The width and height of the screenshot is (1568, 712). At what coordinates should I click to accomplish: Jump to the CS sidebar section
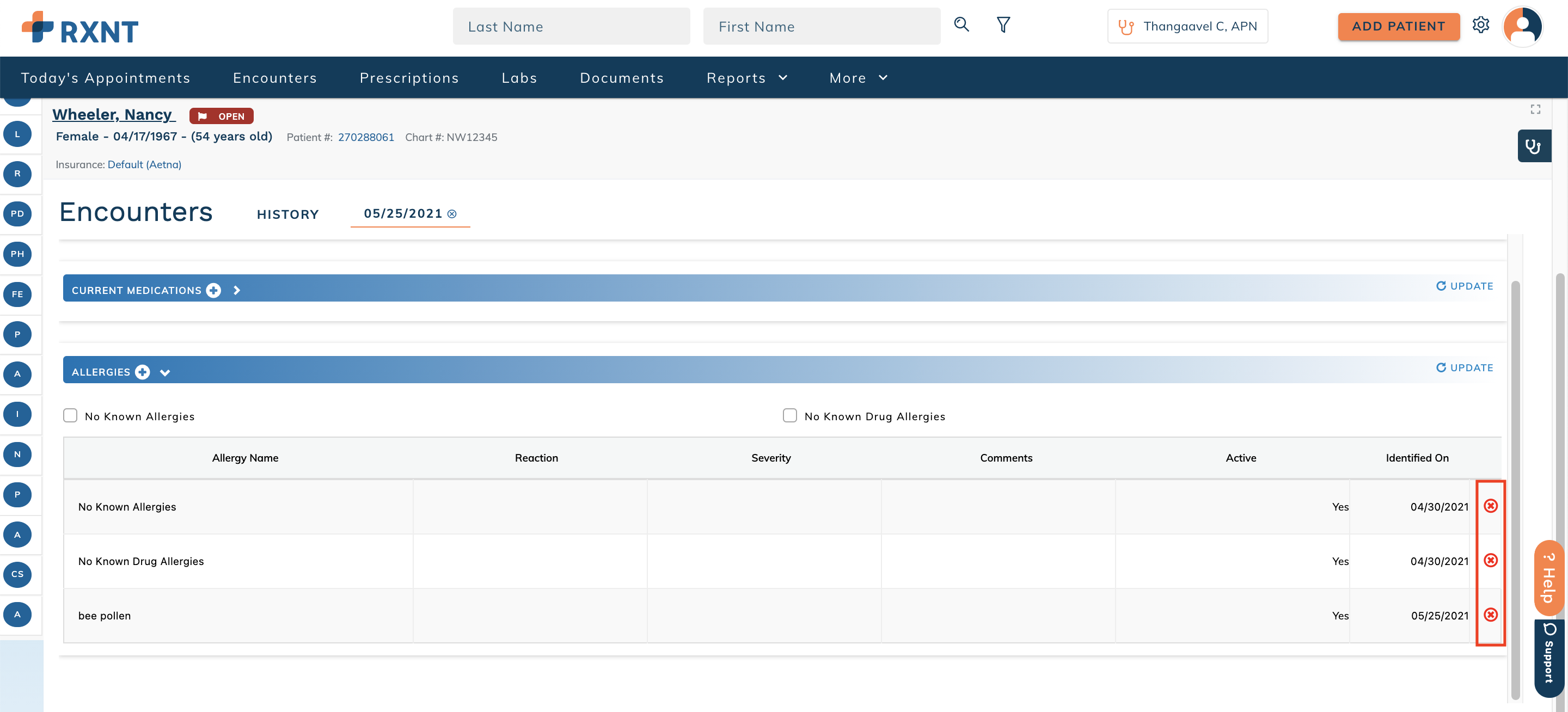click(x=17, y=574)
